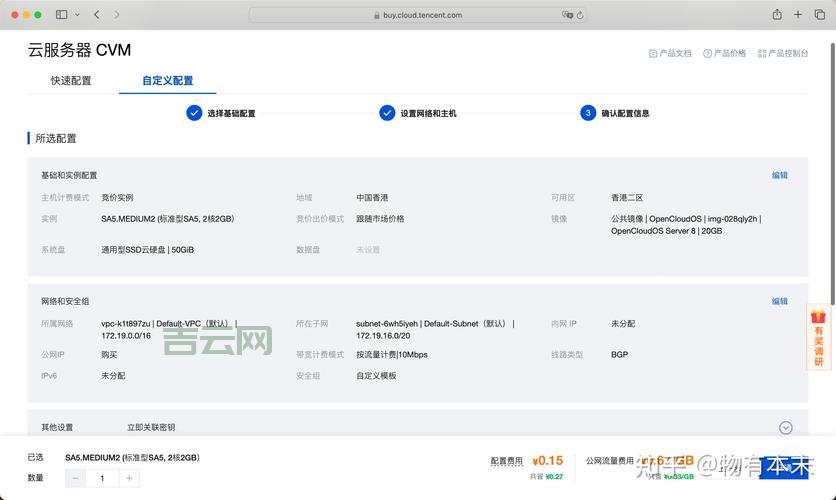The height and width of the screenshot is (500, 836).
Task: Open the Safari share icon
Action: pos(777,15)
